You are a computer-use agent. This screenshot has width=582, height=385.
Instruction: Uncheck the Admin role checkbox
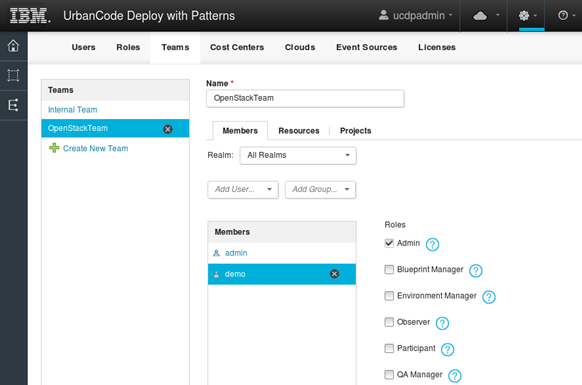click(x=389, y=243)
